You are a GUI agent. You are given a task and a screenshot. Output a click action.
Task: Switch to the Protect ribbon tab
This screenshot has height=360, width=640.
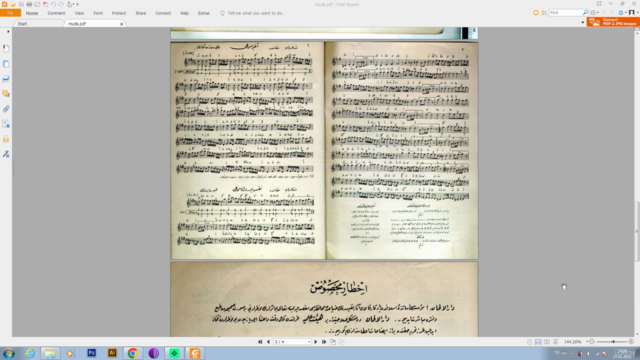pyautogui.click(x=119, y=13)
